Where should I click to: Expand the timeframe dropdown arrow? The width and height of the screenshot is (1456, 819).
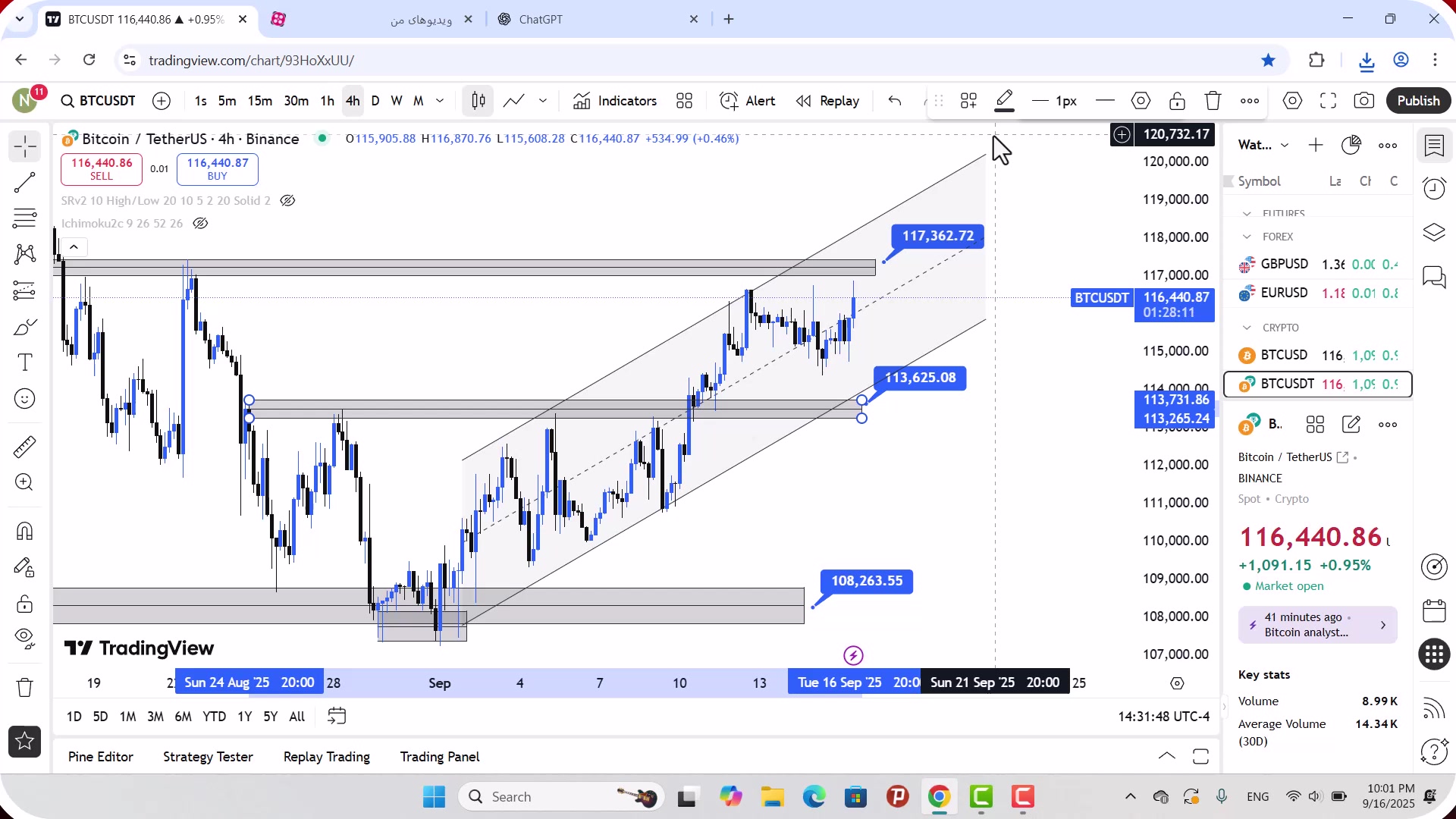(x=440, y=101)
